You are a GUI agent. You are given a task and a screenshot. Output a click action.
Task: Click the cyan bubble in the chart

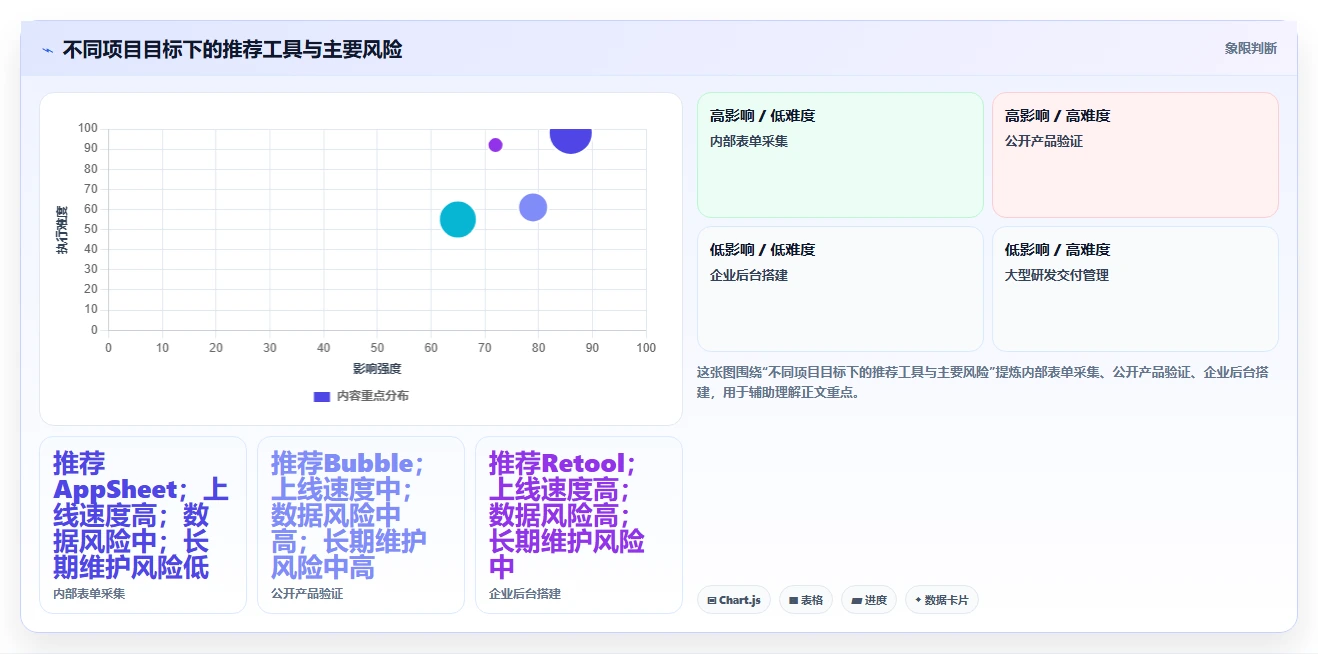457,219
